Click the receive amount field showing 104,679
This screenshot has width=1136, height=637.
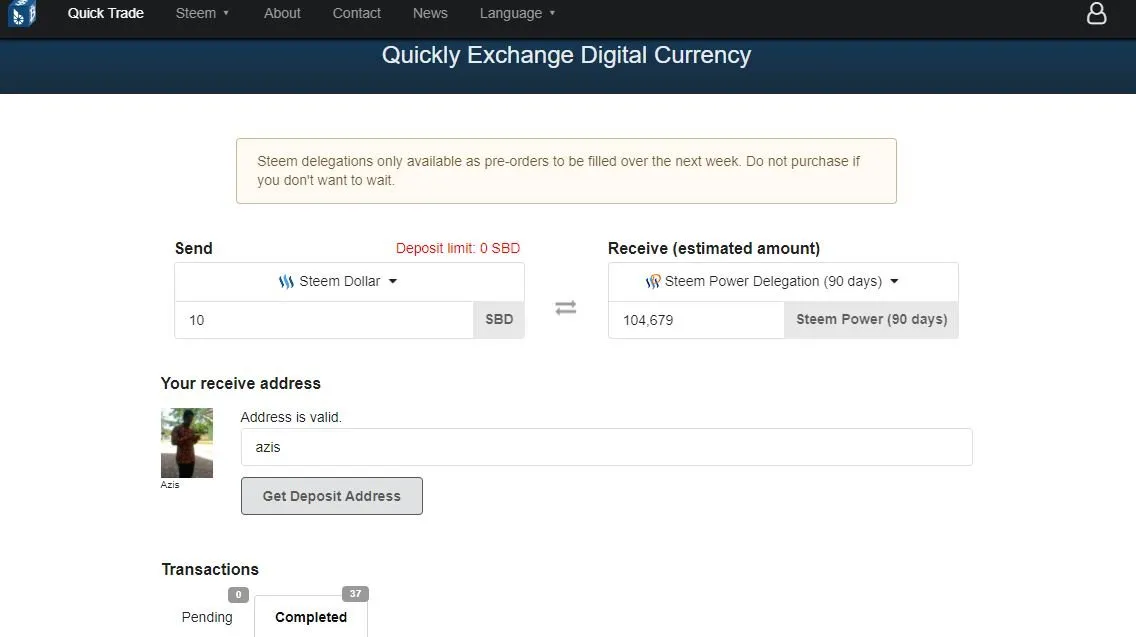(x=696, y=320)
